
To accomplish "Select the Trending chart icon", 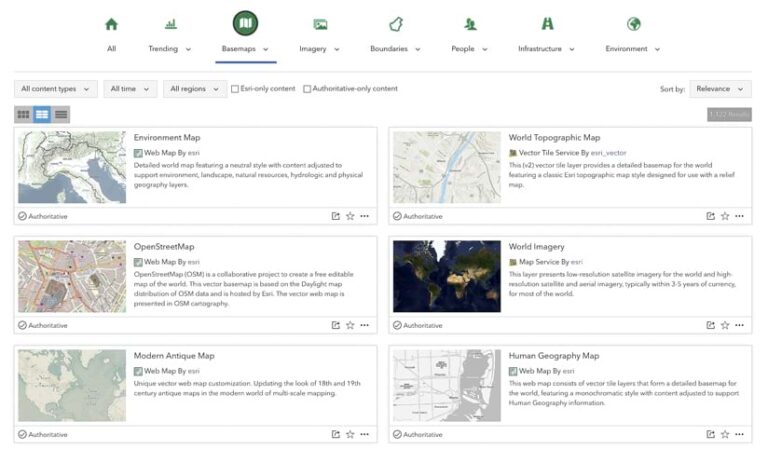I will coord(170,24).
